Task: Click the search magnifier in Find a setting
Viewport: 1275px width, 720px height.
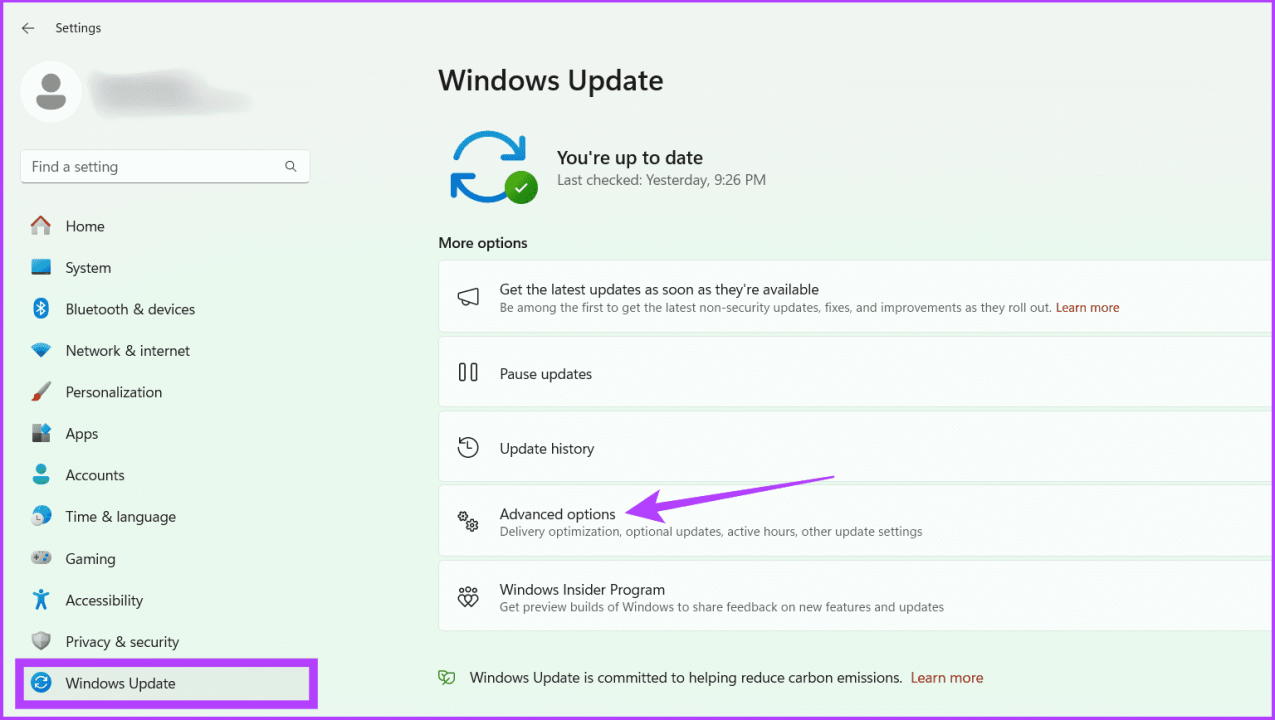Action: pos(290,166)
